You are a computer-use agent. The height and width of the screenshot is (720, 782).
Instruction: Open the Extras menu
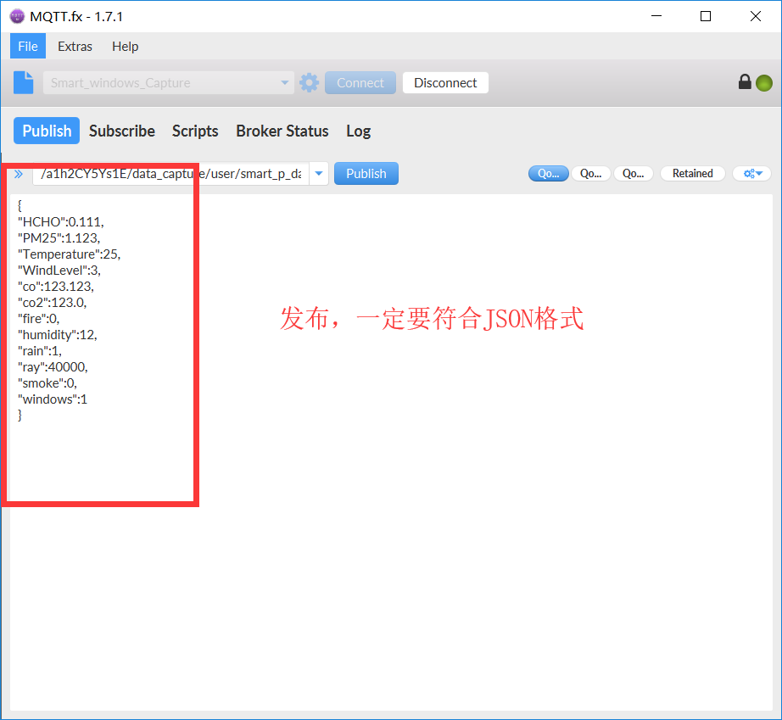coord(75,46)
